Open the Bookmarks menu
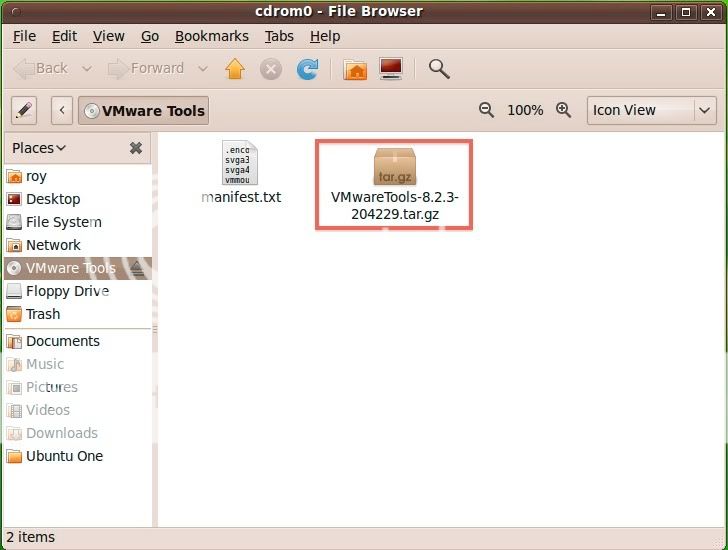Viewport: 728px width, 550px height. (212, 36)
